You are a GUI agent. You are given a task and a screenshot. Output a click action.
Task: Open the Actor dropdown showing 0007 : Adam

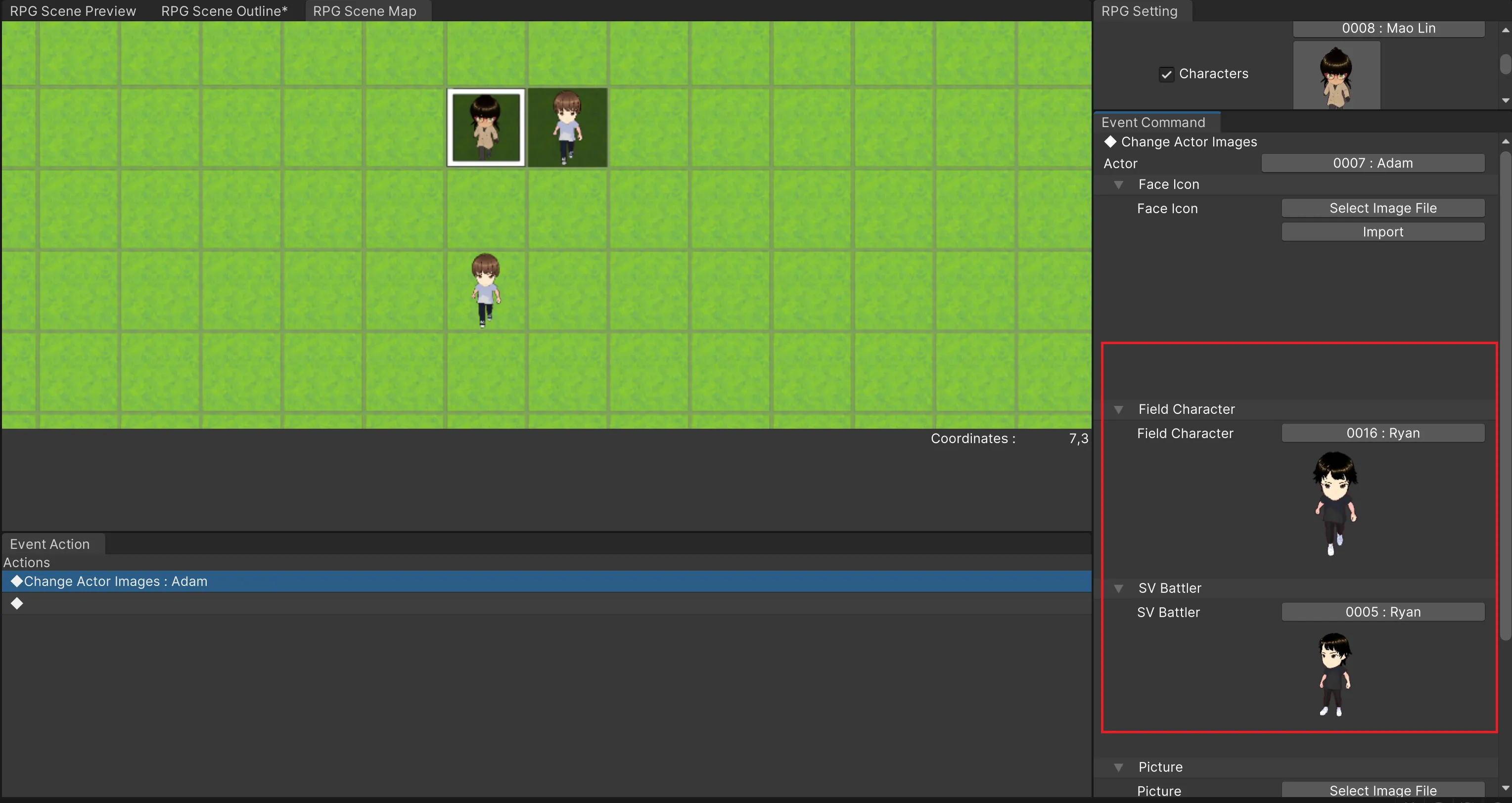tap(1373, 163)
